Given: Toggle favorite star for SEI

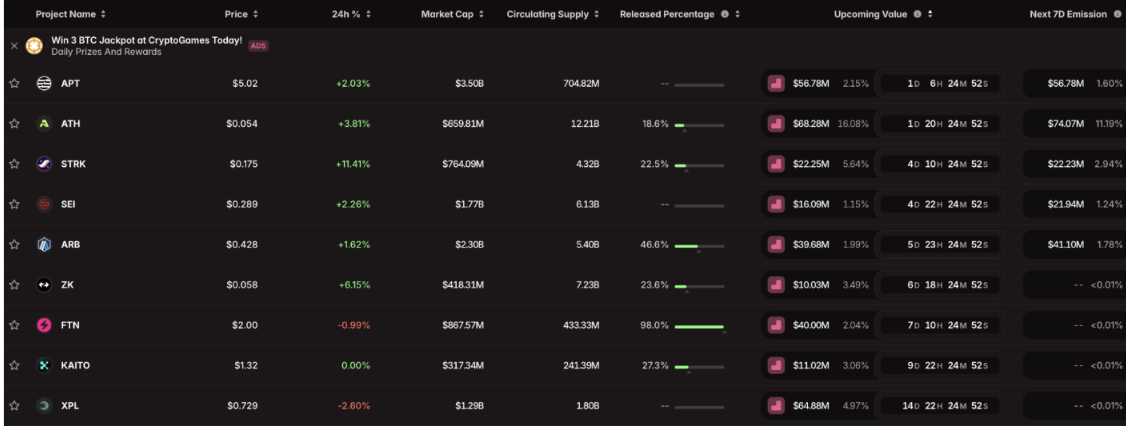Looking at the screenshot, I should tap(14, 204).
